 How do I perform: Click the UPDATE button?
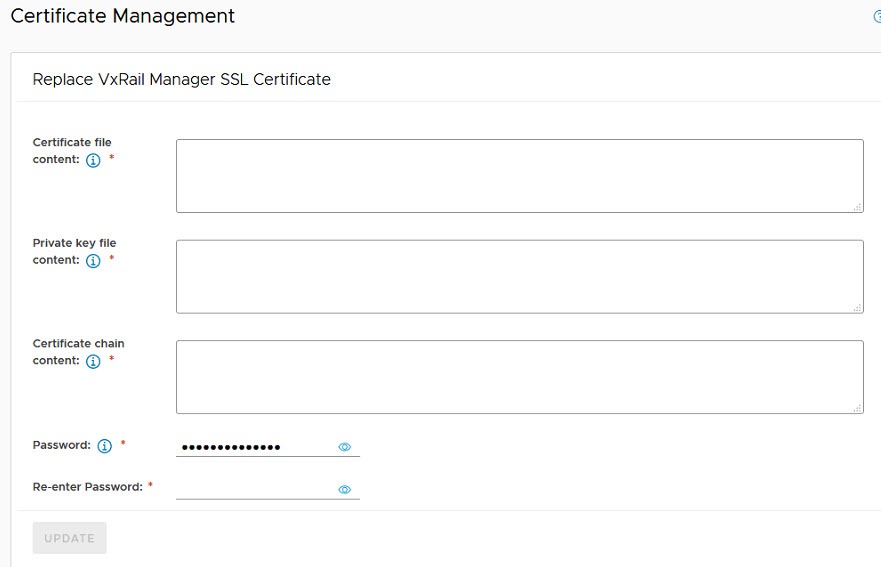pyautogui.click(x=69, y=538)
